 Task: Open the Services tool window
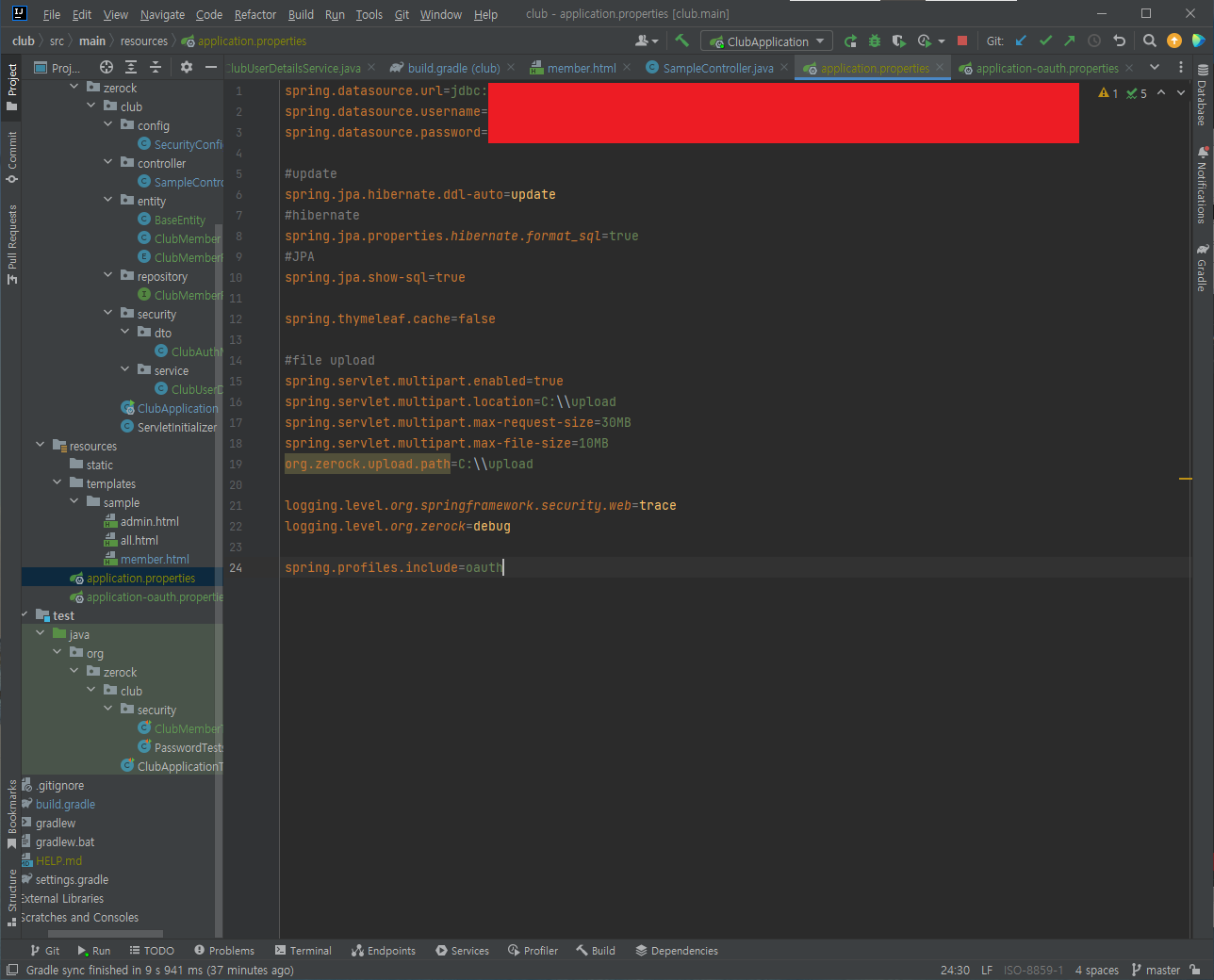(x=462, y=951)
